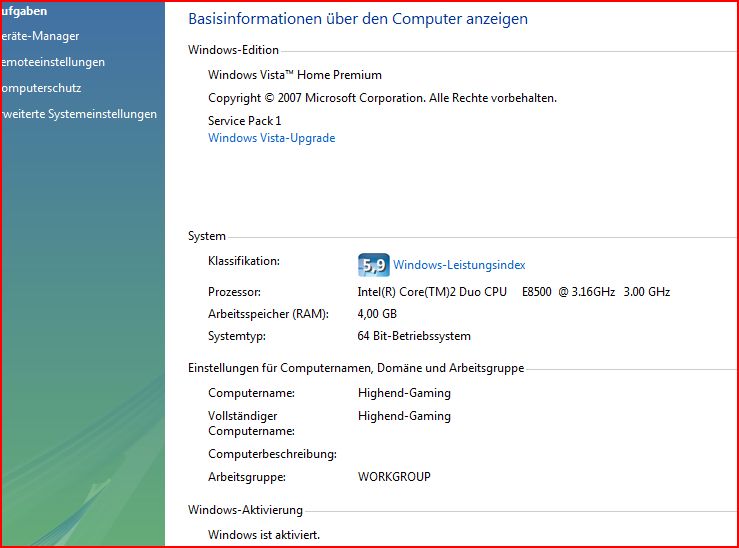The image size is (739, 548).
Task: Click the Arbeitsspeicher (RAM) label
Action: coord(268,314)
